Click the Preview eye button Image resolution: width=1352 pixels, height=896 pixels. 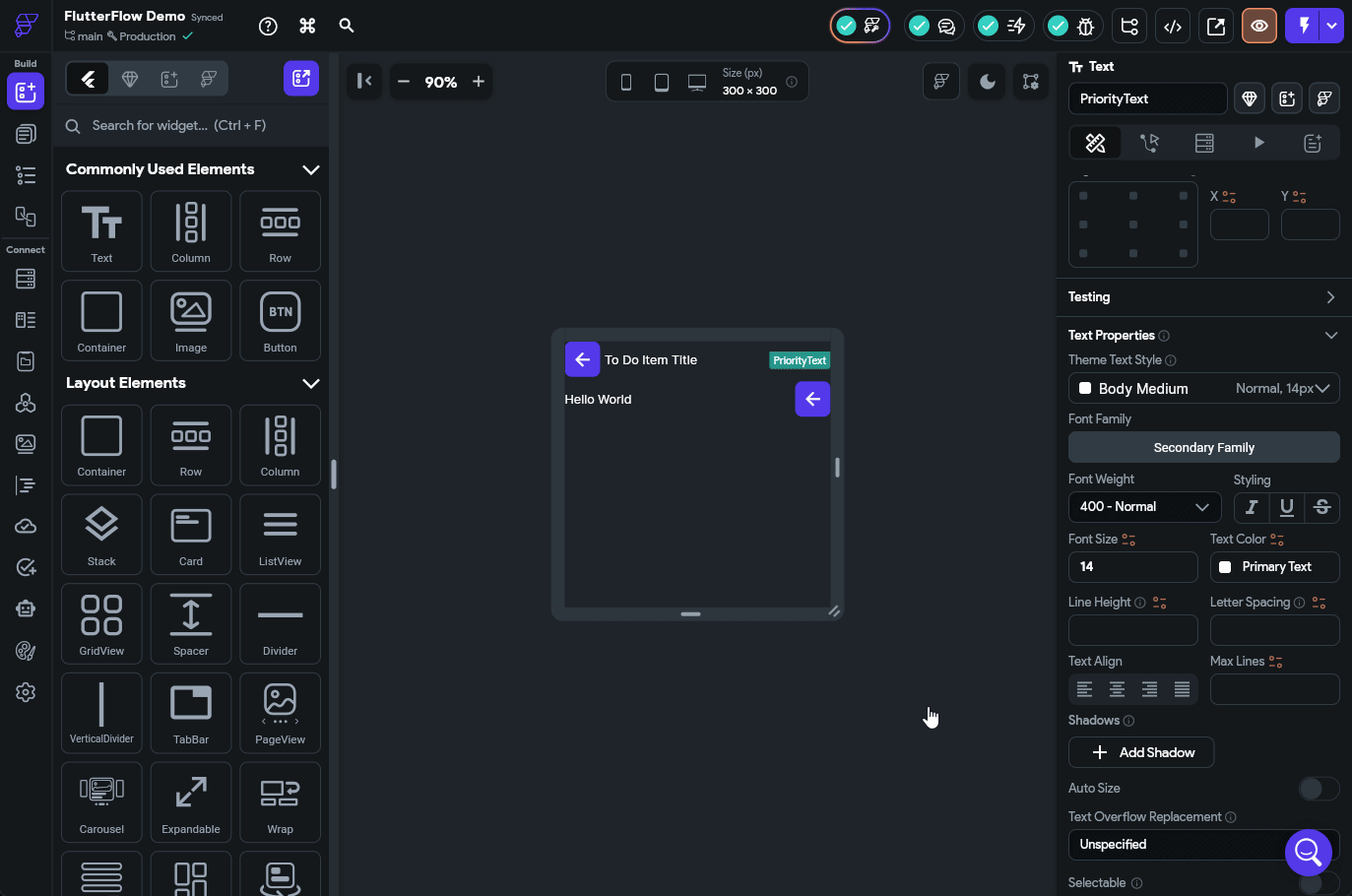click(x=1259, y=27)
